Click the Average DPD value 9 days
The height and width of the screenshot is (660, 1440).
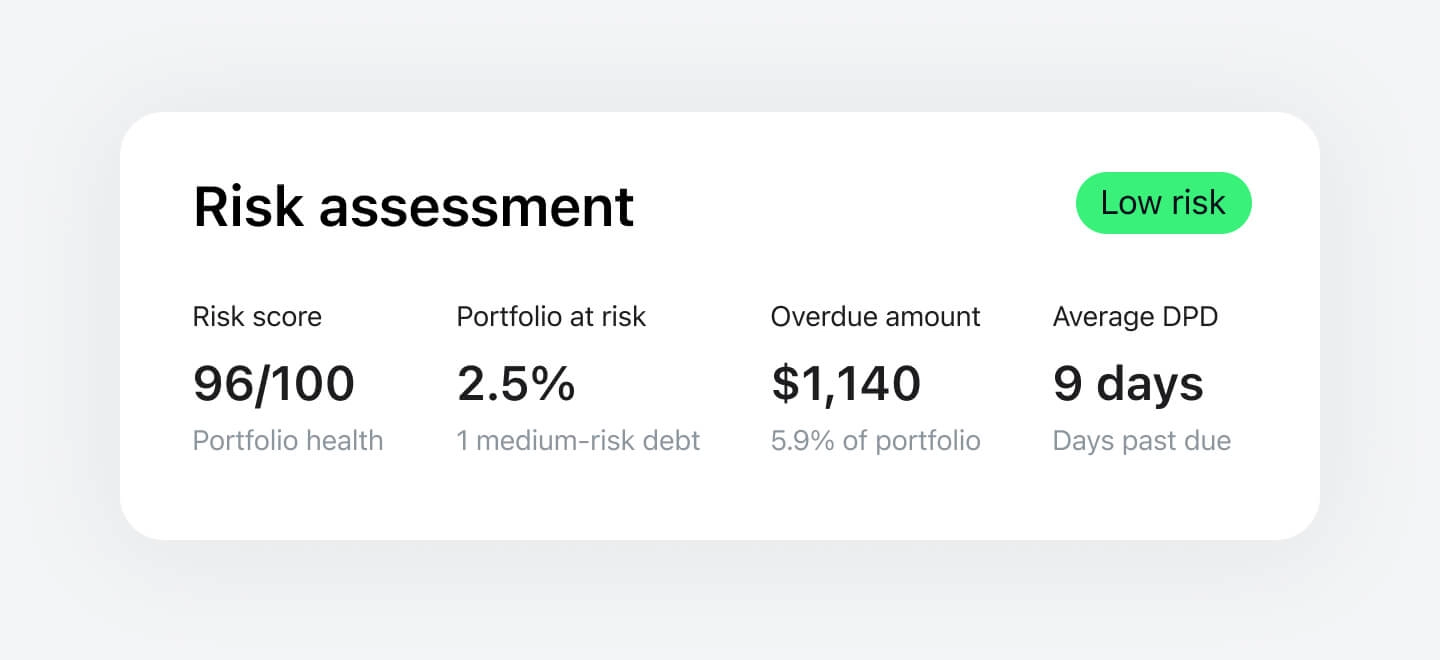[1127, 383]
